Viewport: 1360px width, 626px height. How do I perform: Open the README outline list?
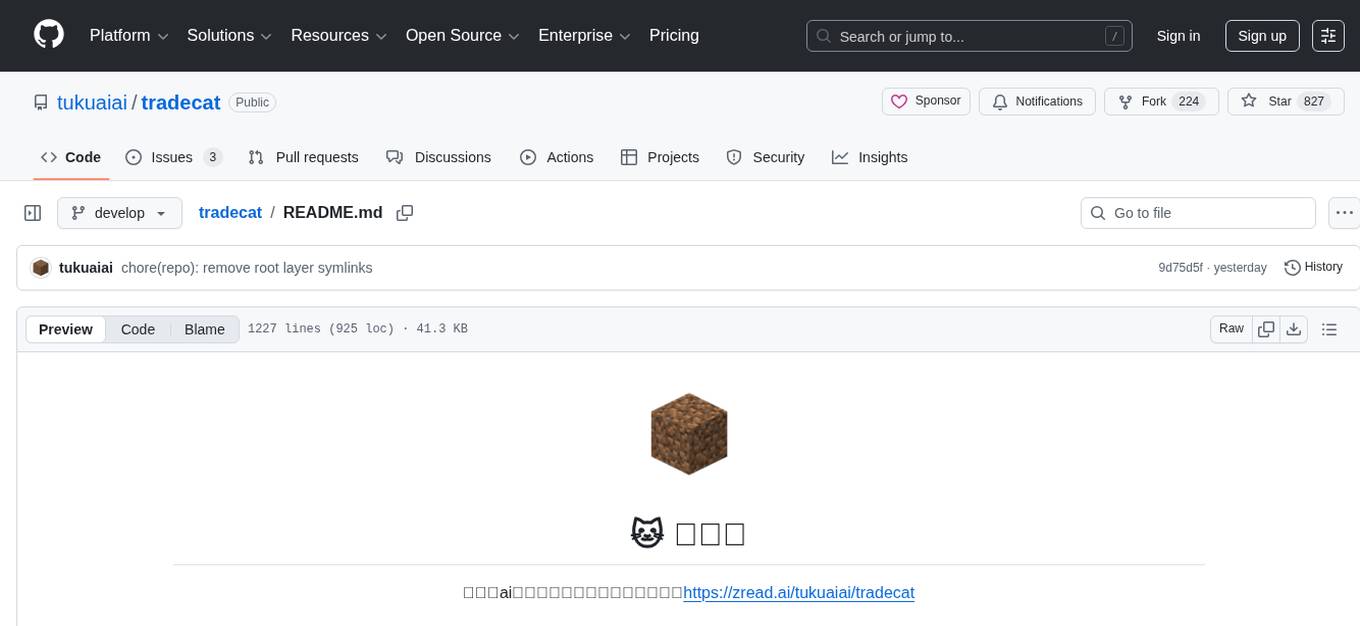[1330, 328]
